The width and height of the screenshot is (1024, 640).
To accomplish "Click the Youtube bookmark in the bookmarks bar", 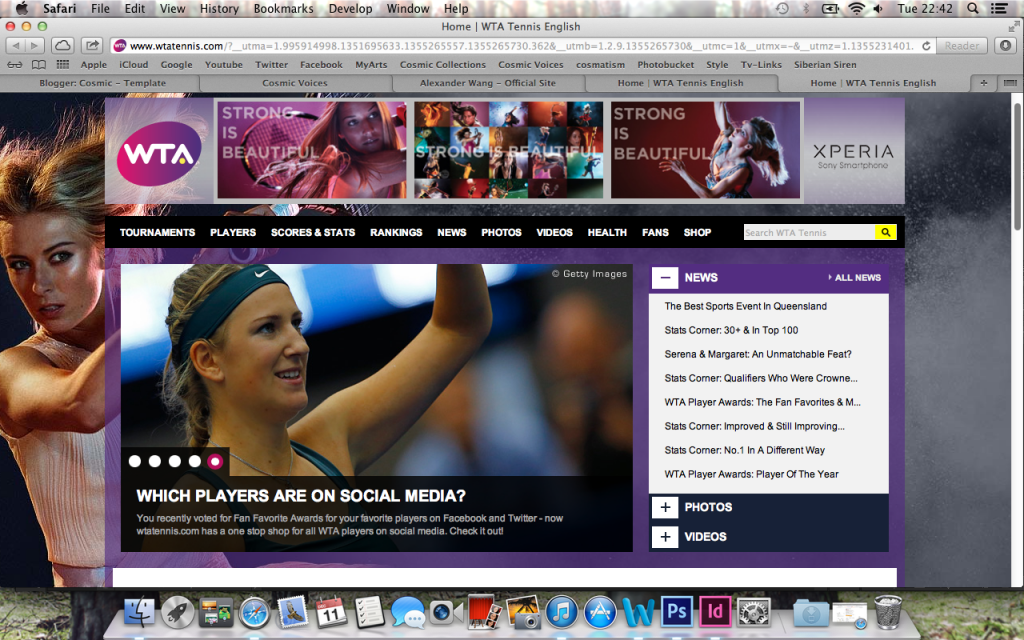I will point(223,65).
